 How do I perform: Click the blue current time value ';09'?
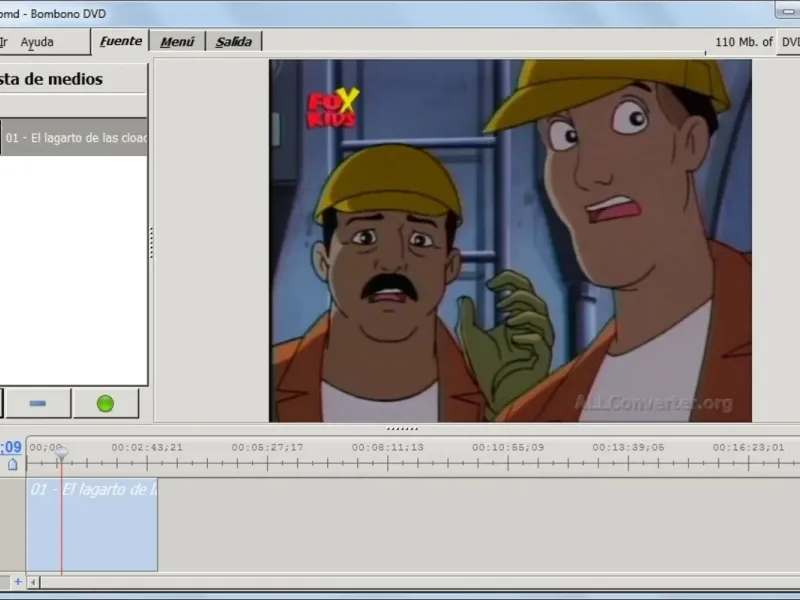coord(11,447)
